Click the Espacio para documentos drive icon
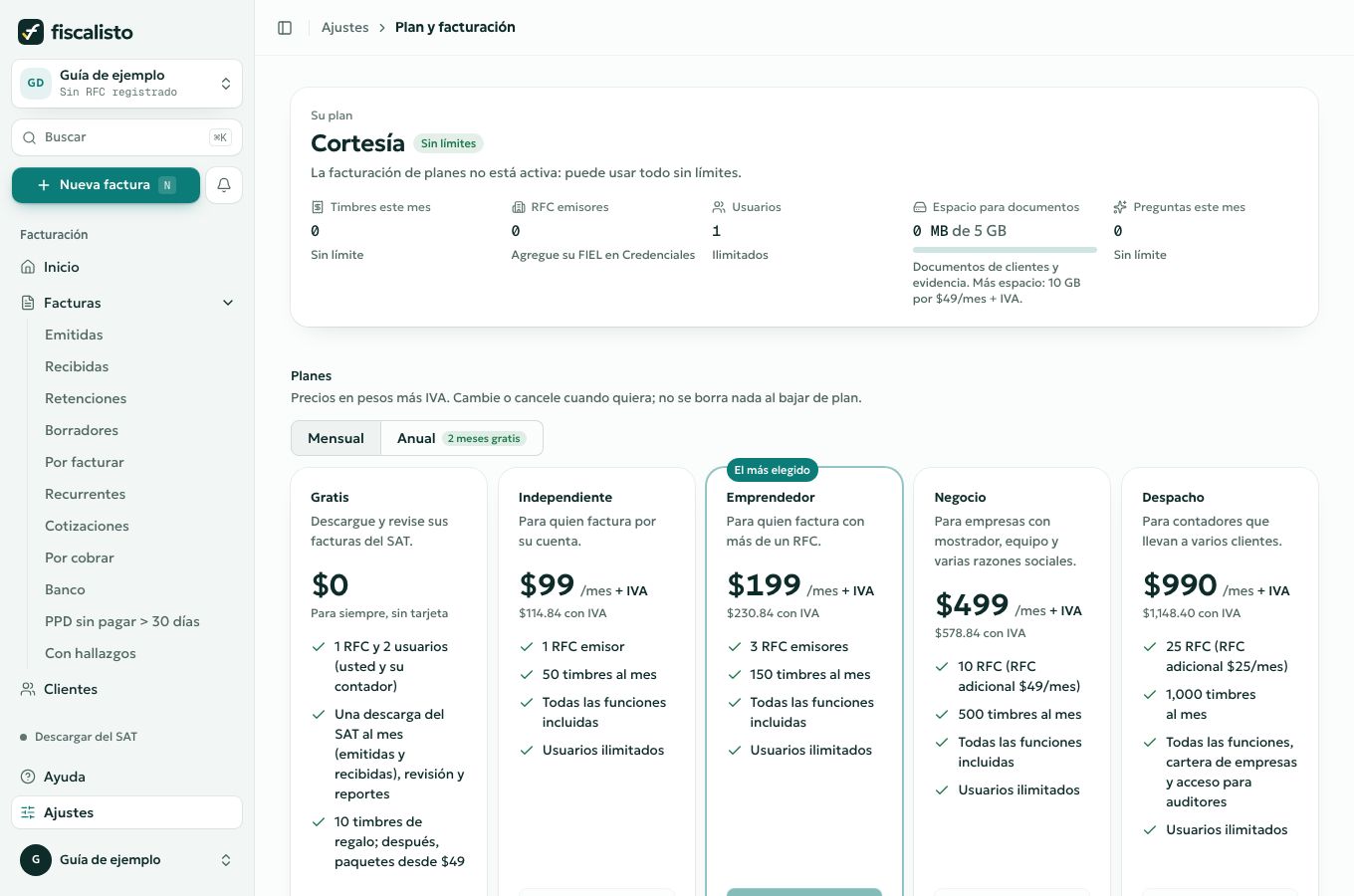 pyautogui.click(x=920, y=207)
